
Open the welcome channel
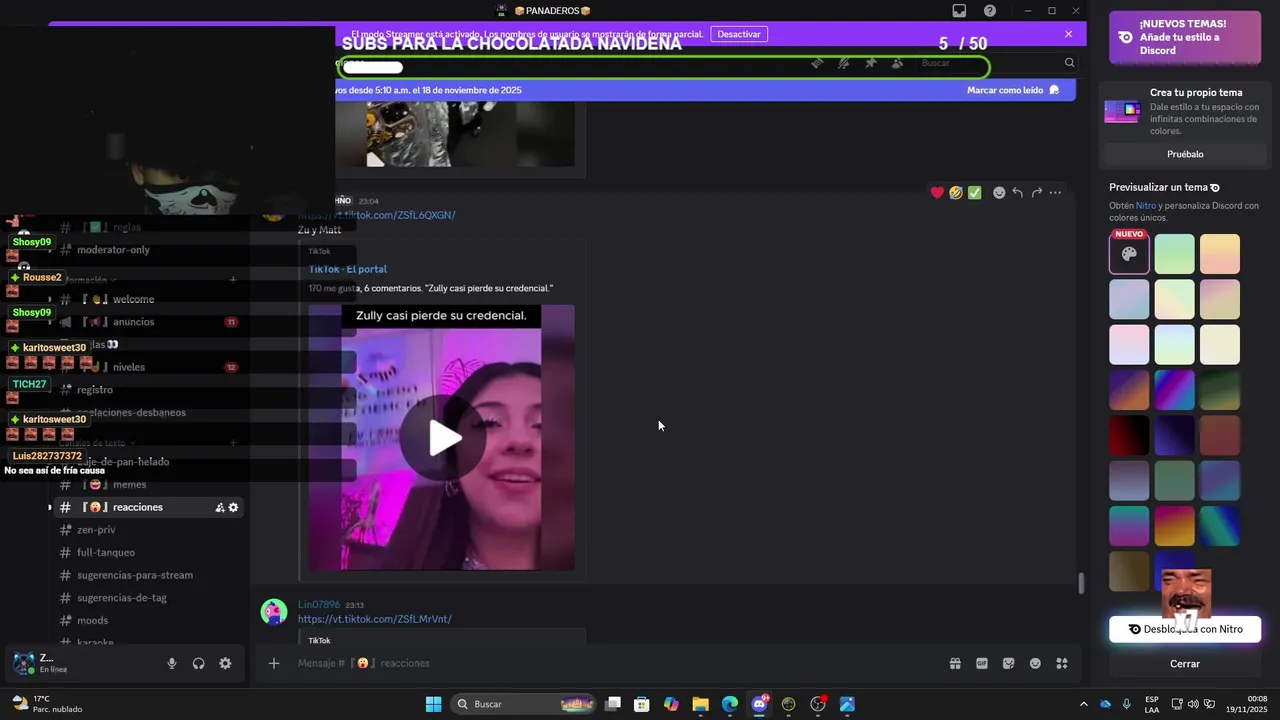click(x=133, y=299)
